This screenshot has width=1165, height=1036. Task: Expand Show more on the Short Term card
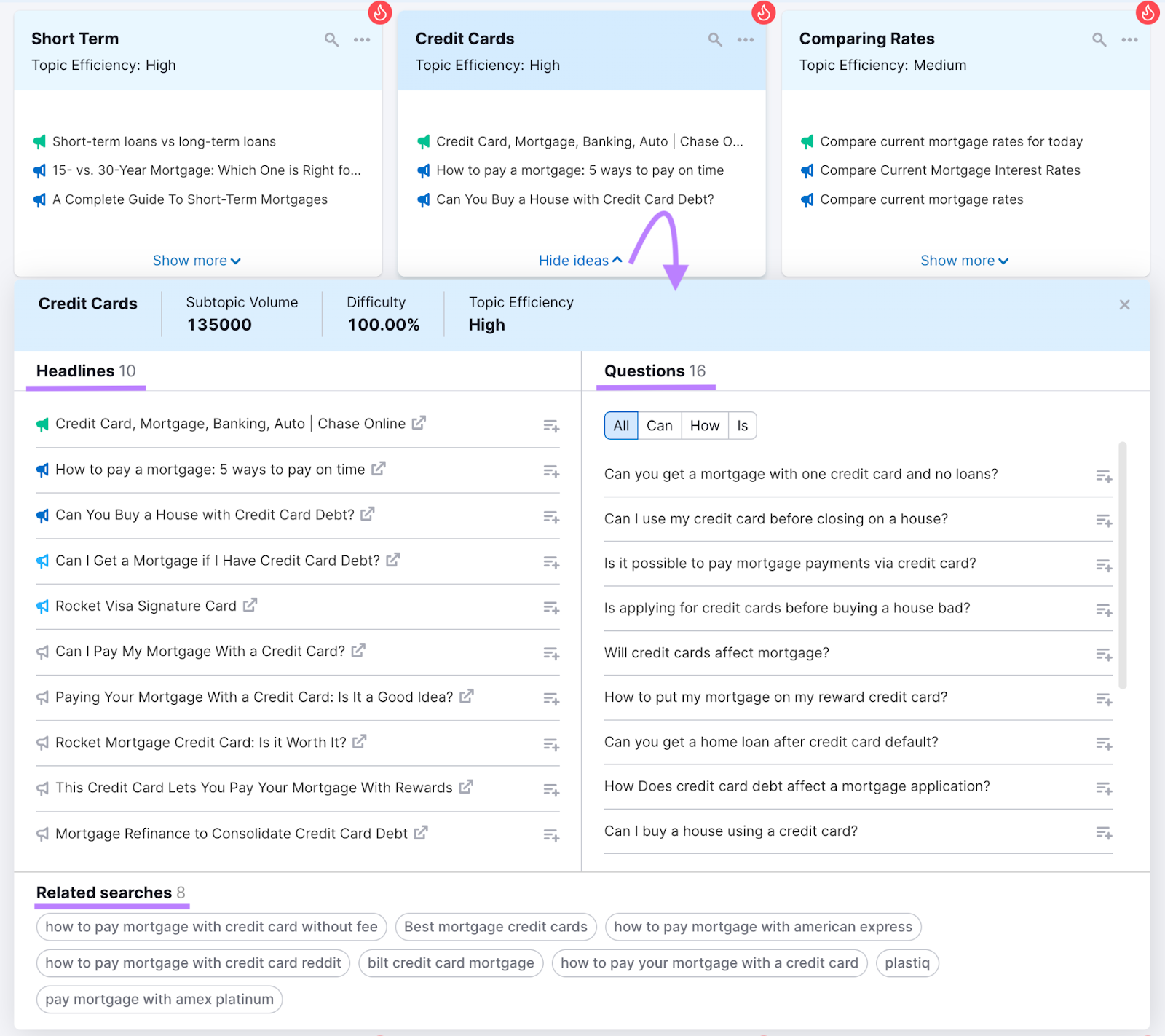[x=196, y=260]
